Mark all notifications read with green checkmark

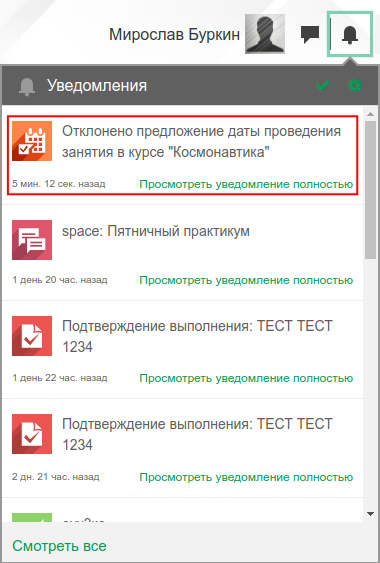323,85
